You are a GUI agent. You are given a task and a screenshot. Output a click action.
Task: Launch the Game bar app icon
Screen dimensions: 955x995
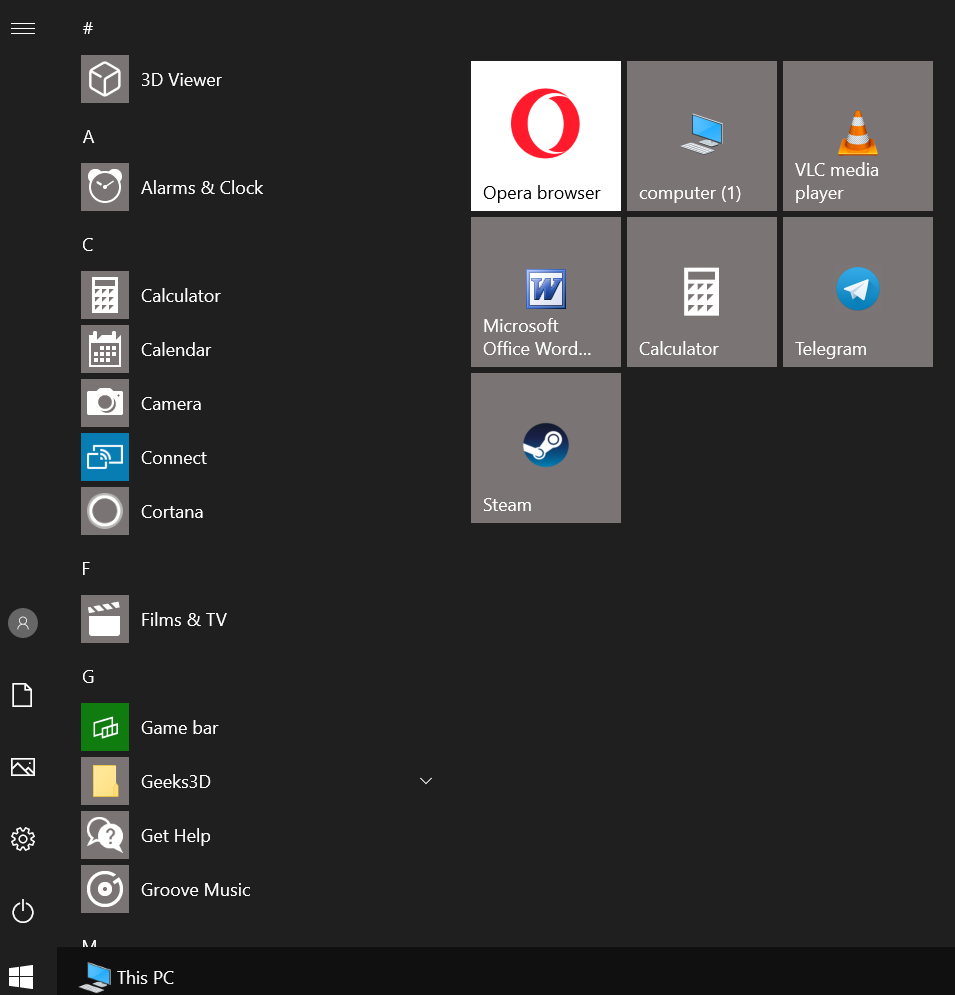click(105, 727)
